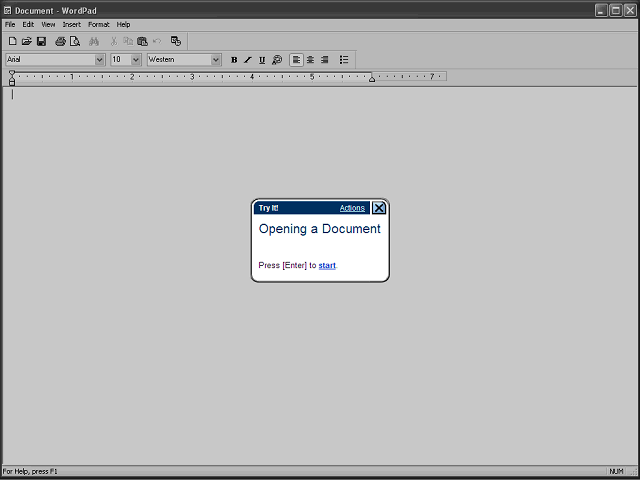Image resolution: width=640 pixels, height=480 pixels.
Task: Toggle Bold formatting
Action: pyautogui.click(x=234, y=60)
